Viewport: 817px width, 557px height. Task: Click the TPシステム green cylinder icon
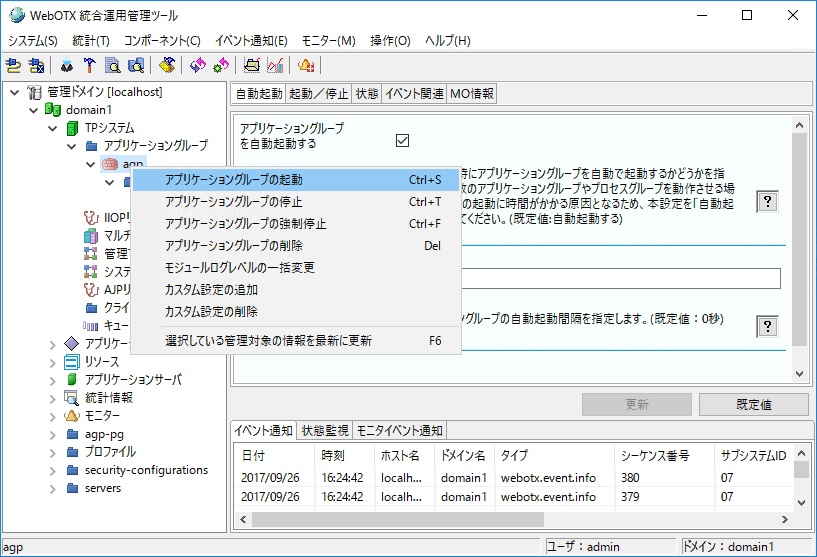click(72, 128)
